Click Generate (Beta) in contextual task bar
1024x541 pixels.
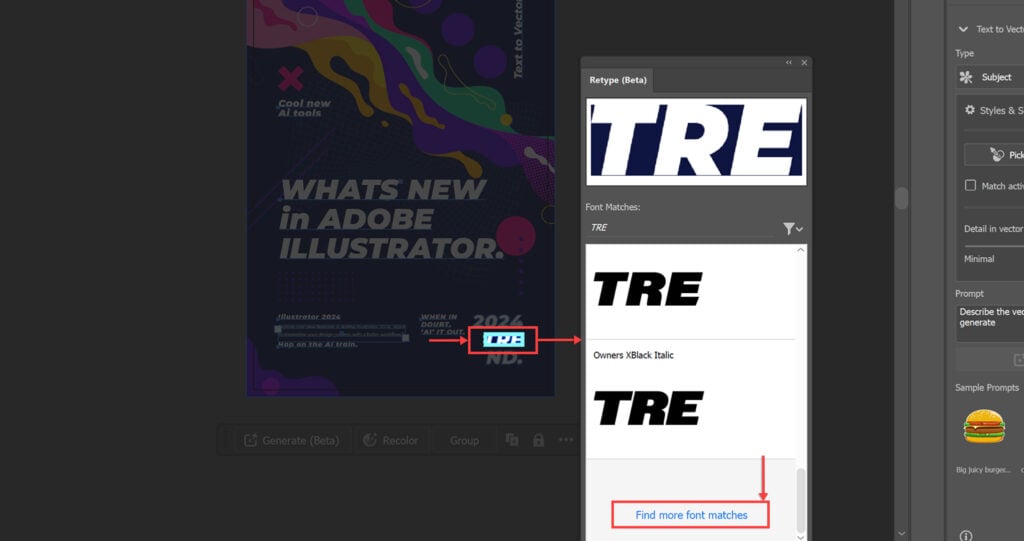click(x=291, y=440)
